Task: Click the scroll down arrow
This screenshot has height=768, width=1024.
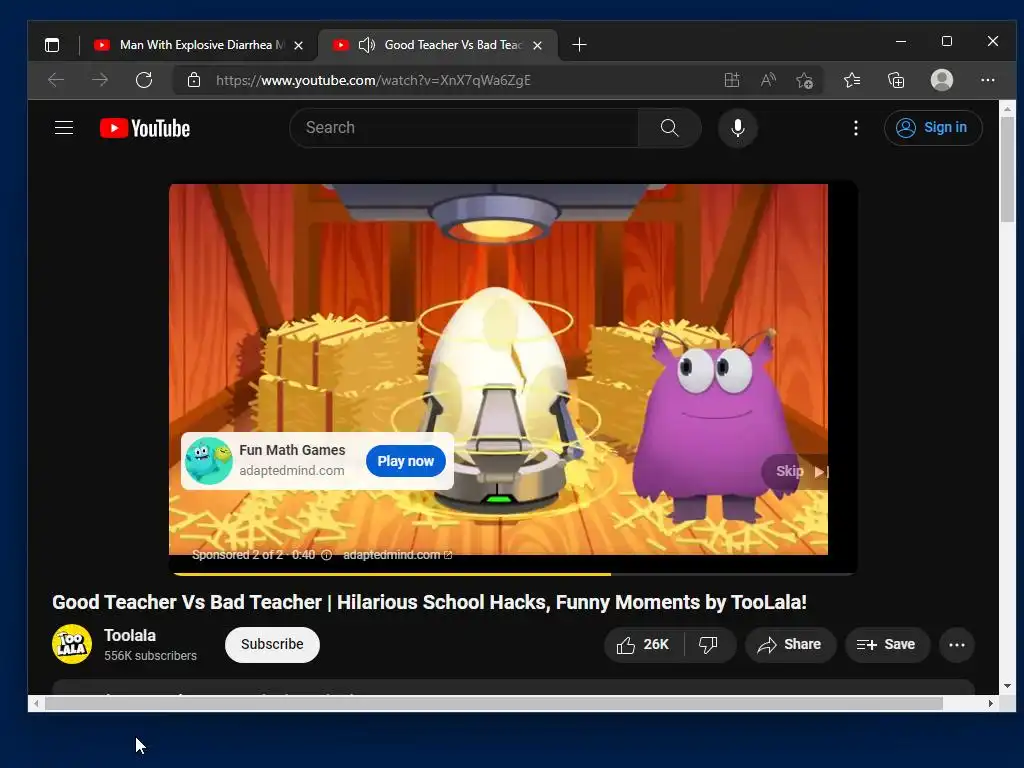Action: (x=1007, y=686)
